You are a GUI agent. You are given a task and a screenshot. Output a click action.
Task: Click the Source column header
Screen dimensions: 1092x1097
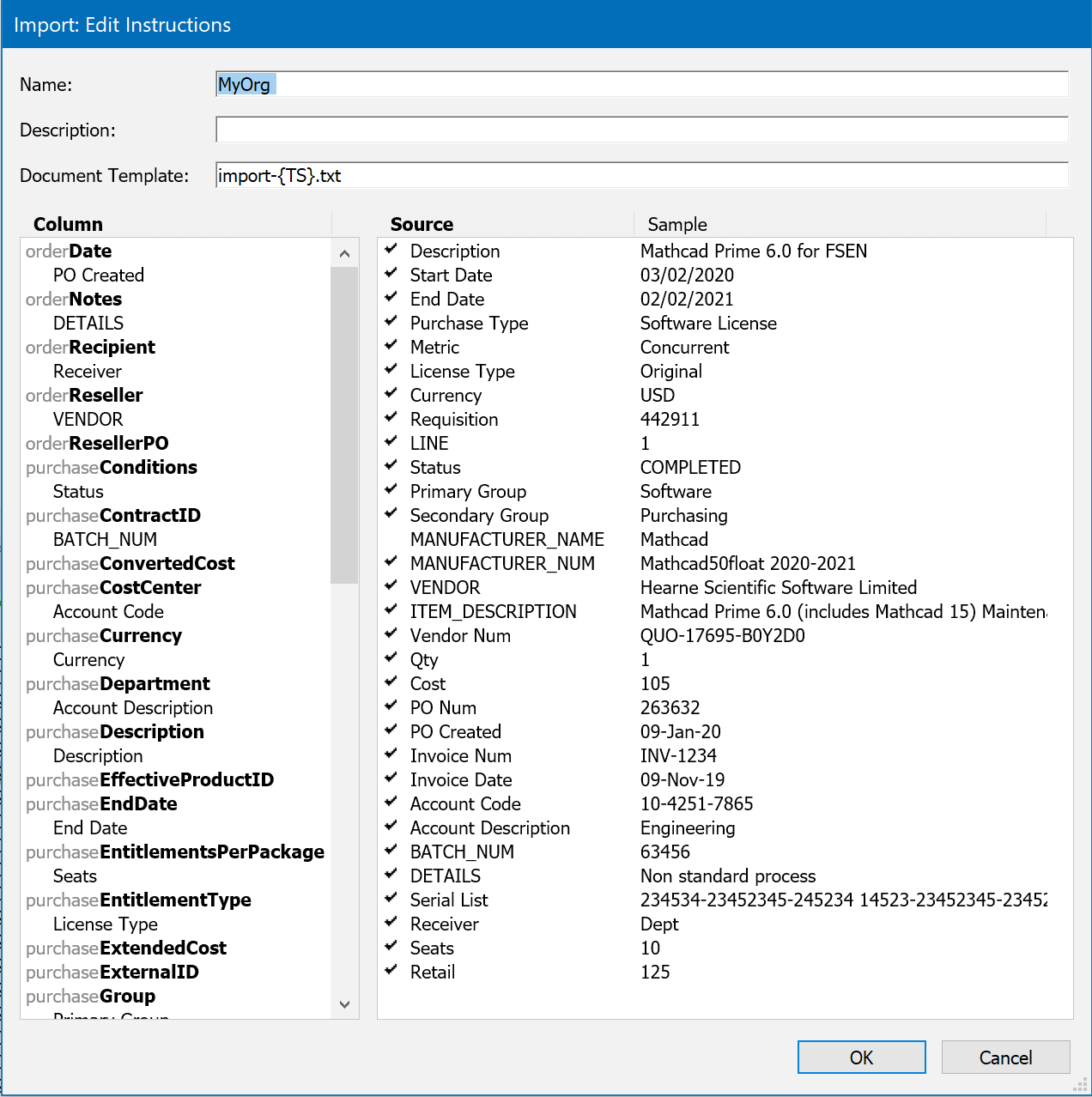[422, 224]
